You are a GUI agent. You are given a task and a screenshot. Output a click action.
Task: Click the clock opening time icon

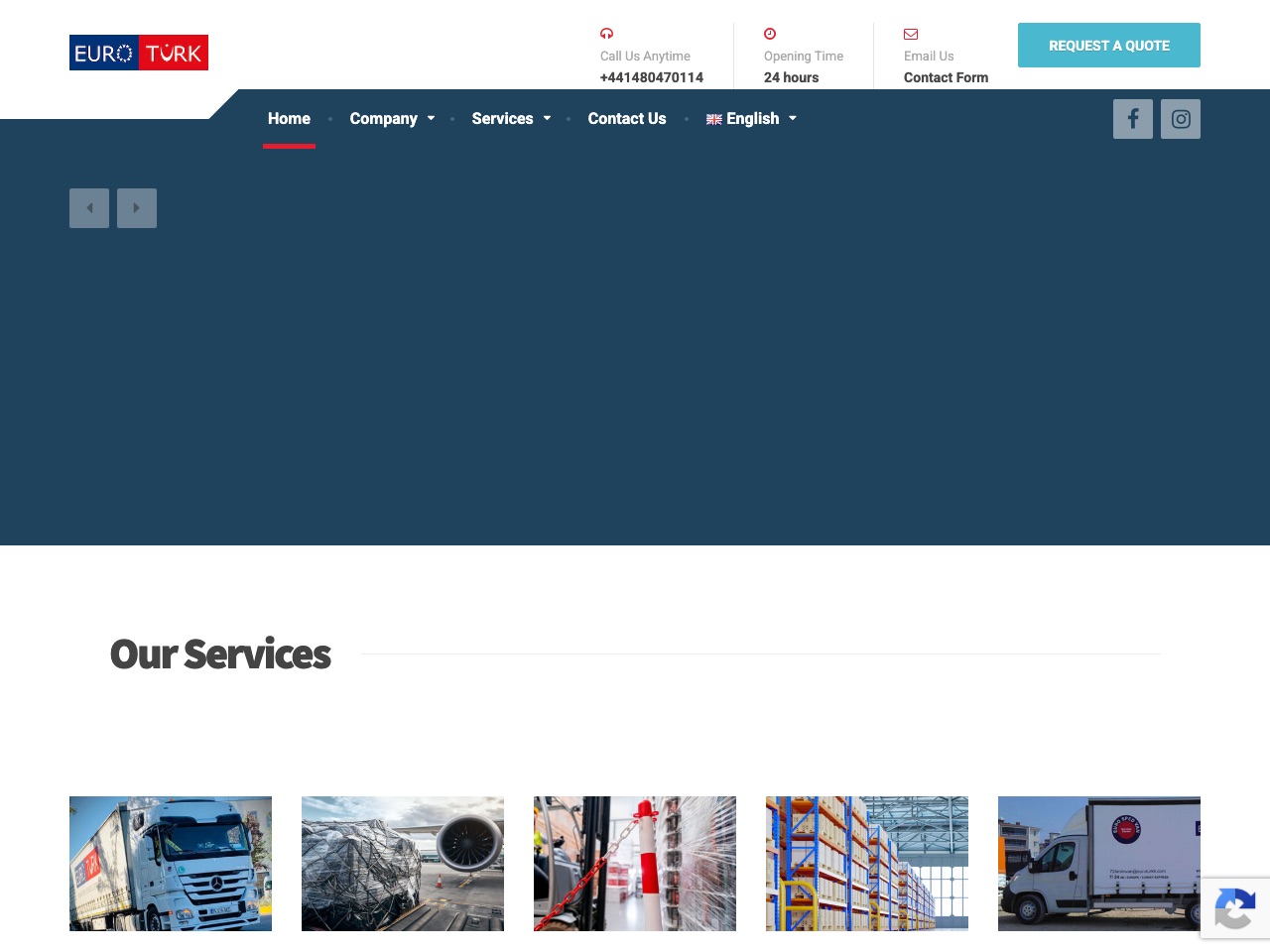click(x=770, y=34)
